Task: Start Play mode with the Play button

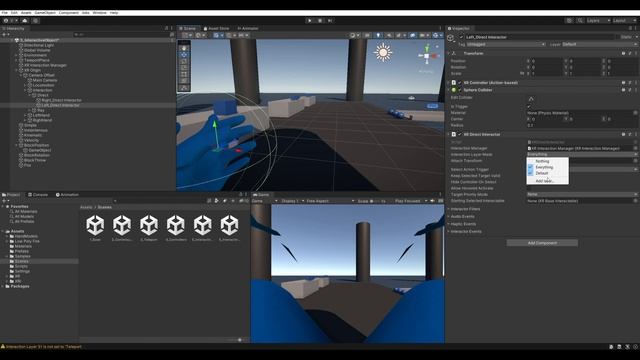Action: [x=309, y=20]
